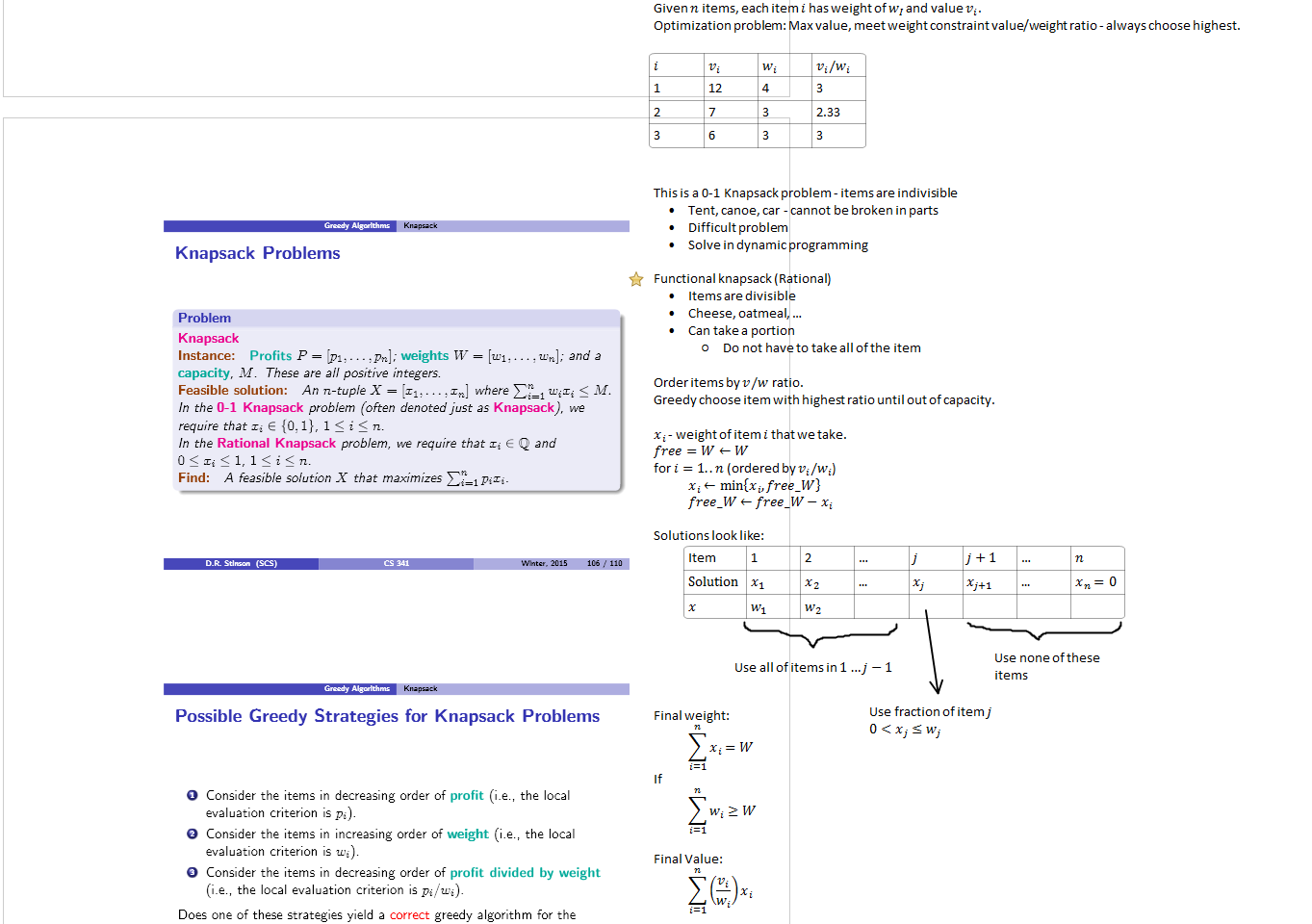Click the table cell containing '12'

731,89
